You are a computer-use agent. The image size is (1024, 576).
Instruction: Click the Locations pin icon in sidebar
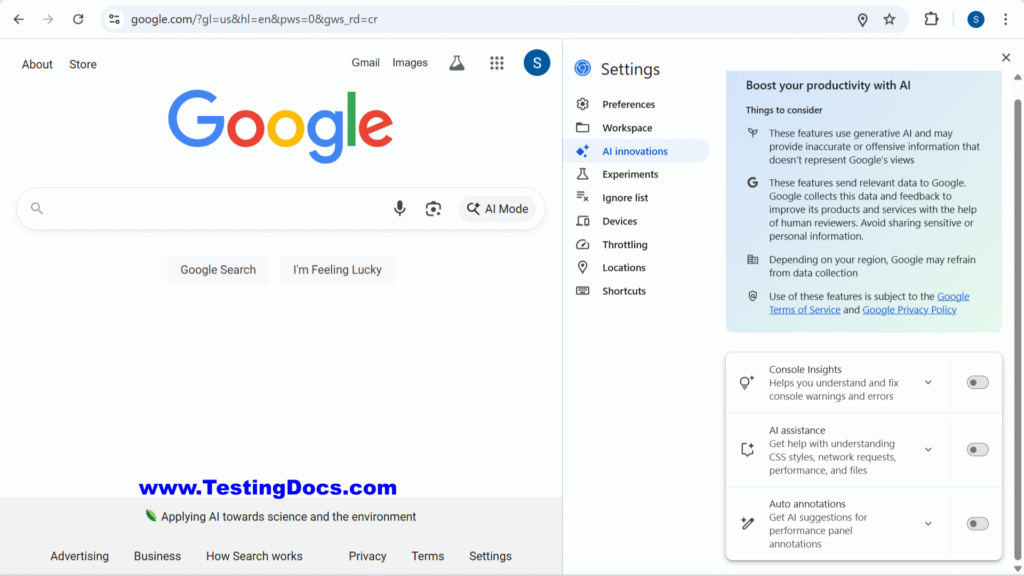583,267
